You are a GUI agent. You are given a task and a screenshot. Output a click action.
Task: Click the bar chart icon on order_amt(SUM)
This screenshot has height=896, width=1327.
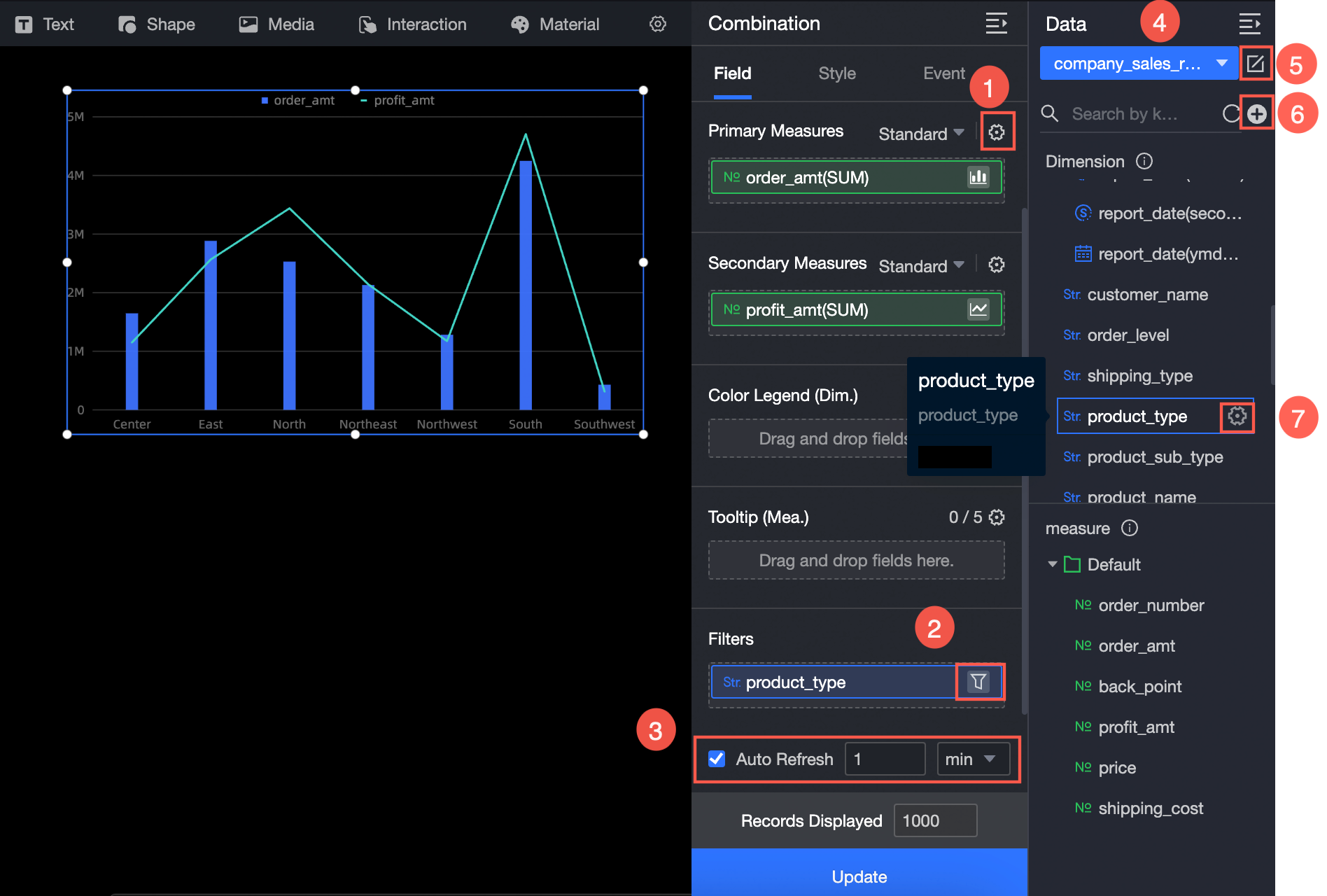pos(978,177)
